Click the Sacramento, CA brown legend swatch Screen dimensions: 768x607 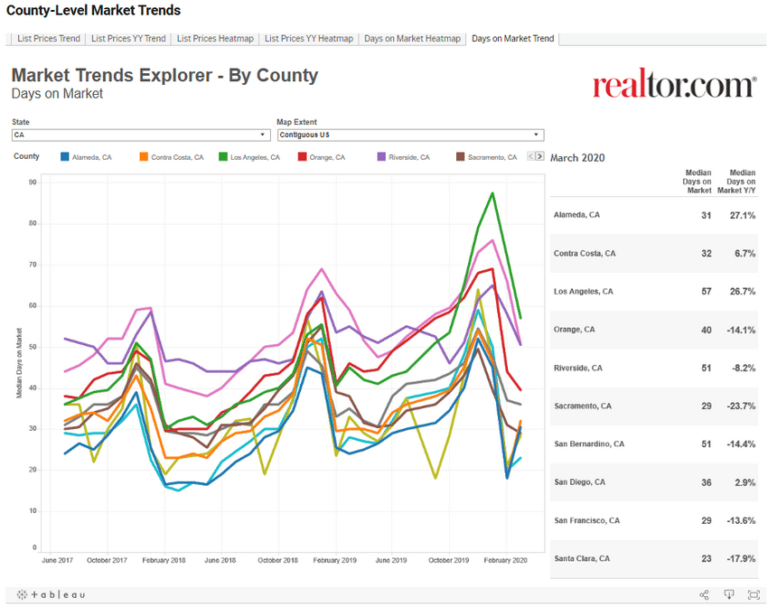pyautogui.click(x=460, y=157)
